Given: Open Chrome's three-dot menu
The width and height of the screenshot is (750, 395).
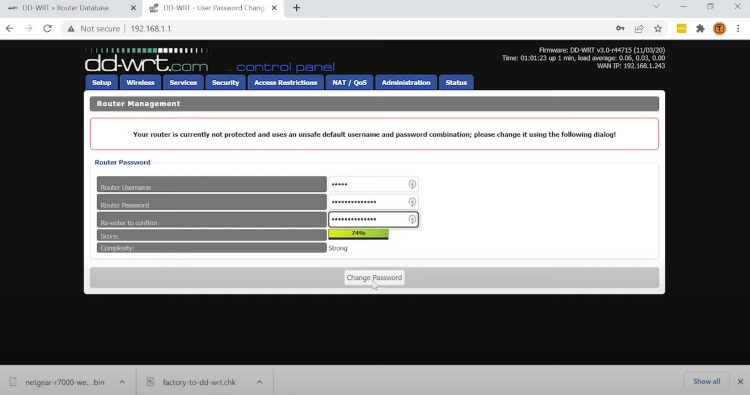Looking at the screenshot, I should click(x=738, y=29).
